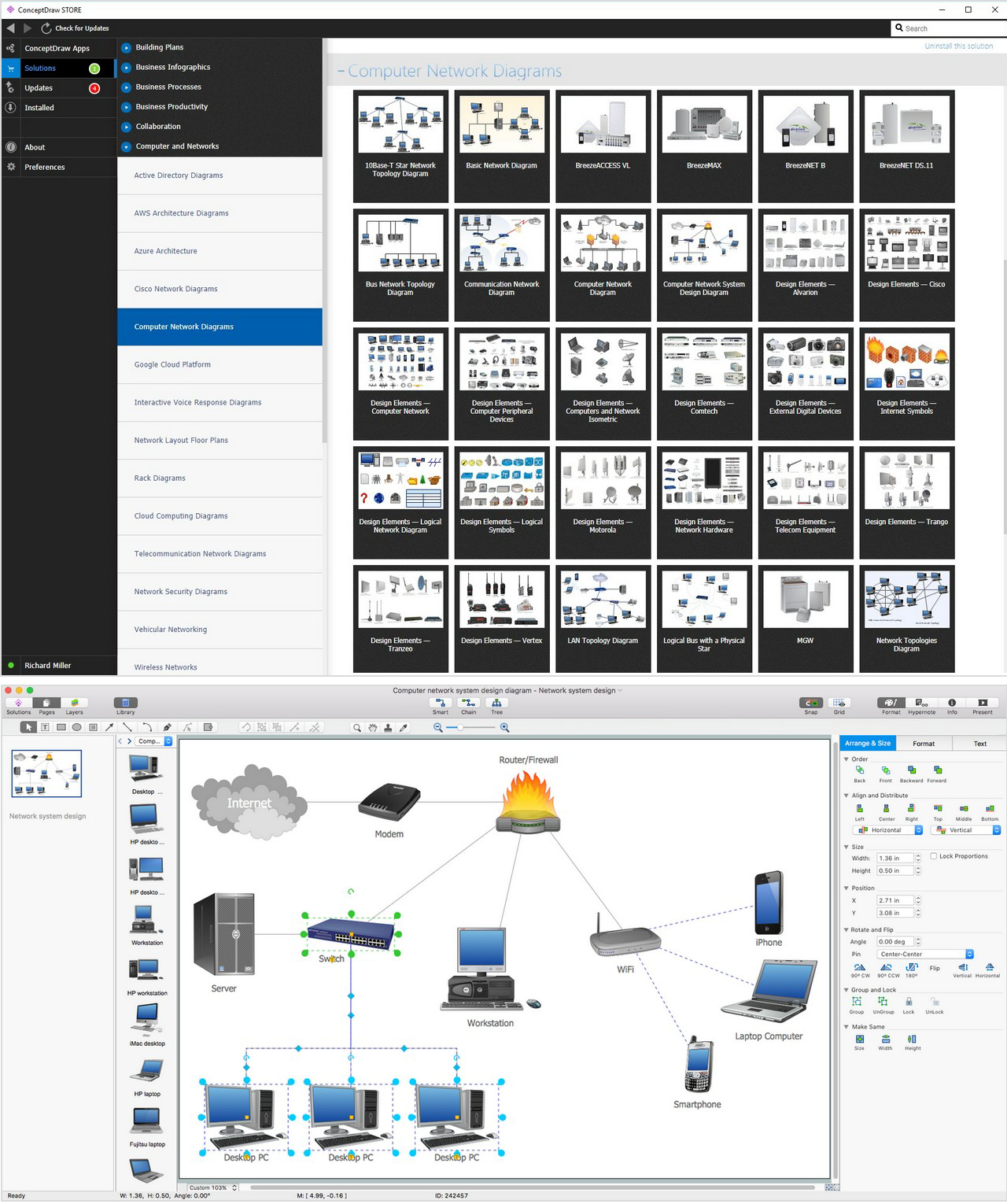This screenshot has width=1007, height=1204.
Task: Open the Hypernote panel
Action: tap(921, 704)
